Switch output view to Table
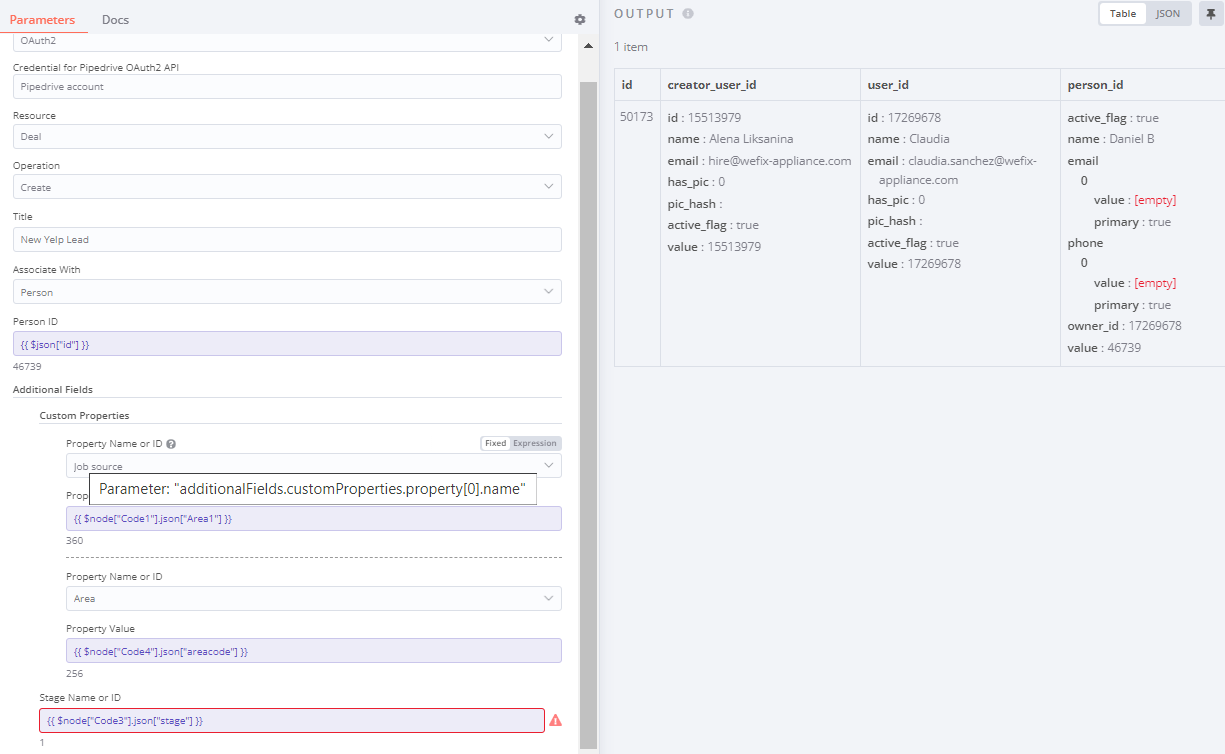This screenshot has height=754, width=1225. [x=1123, y=14]
